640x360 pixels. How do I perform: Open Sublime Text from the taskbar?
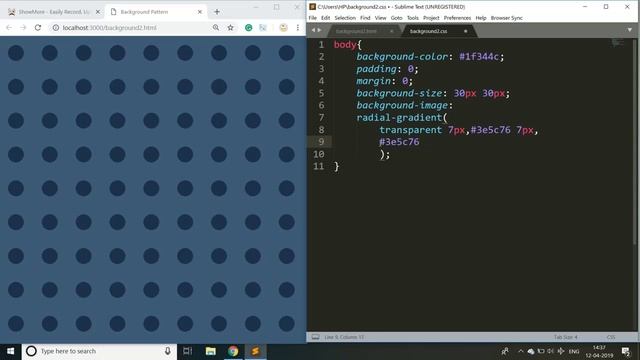[x=256, y=351]
